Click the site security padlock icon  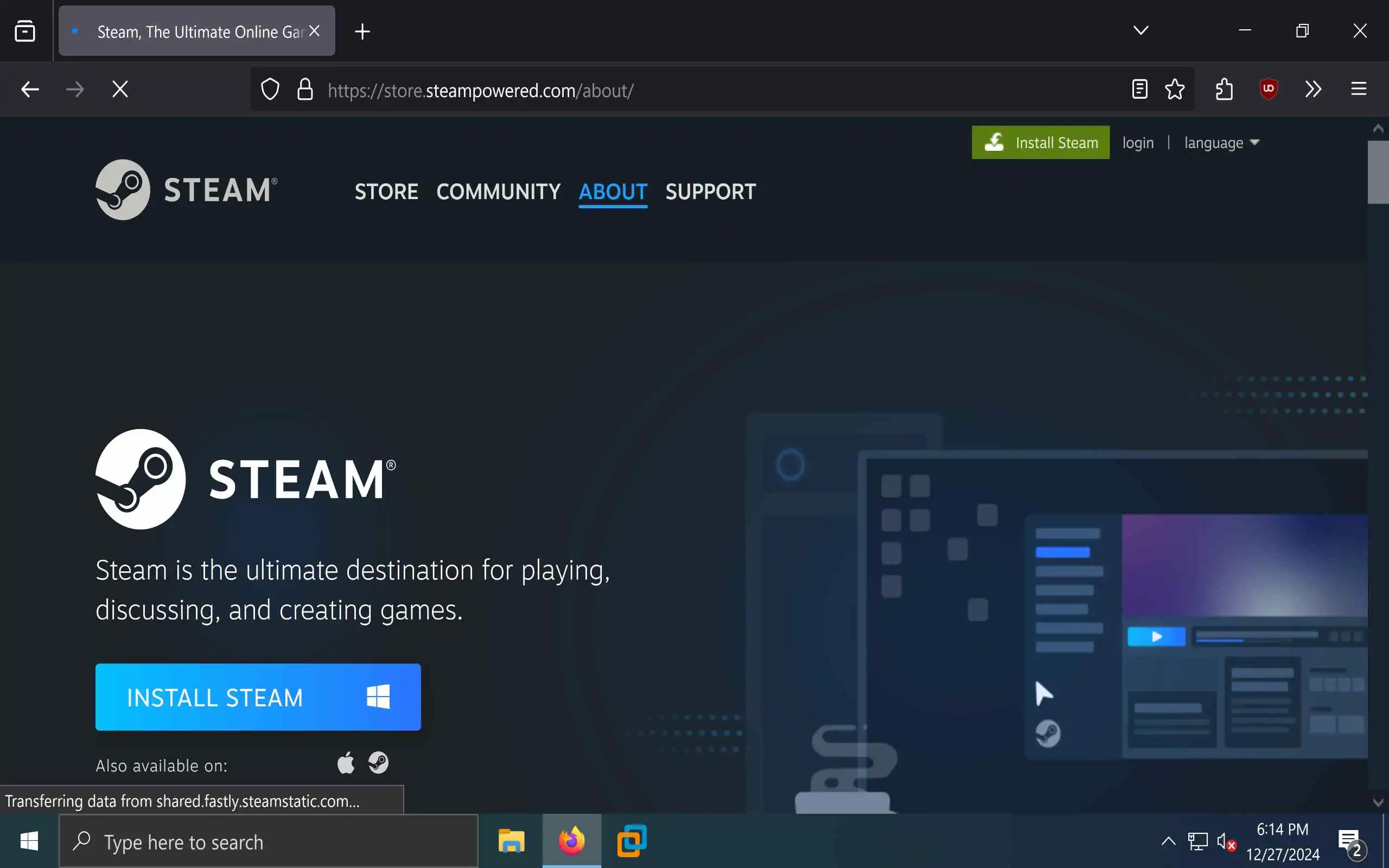pyautogui.click(x=305, y=90)
